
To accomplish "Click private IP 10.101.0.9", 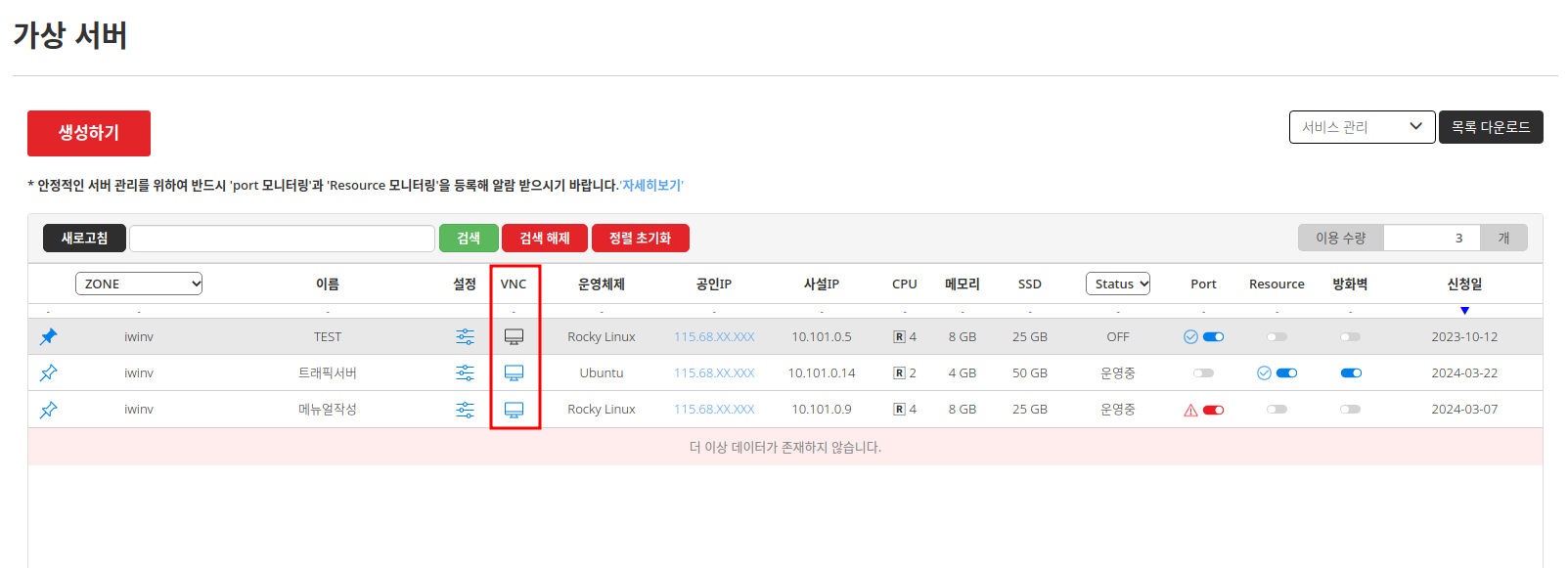I will (822, 409).
